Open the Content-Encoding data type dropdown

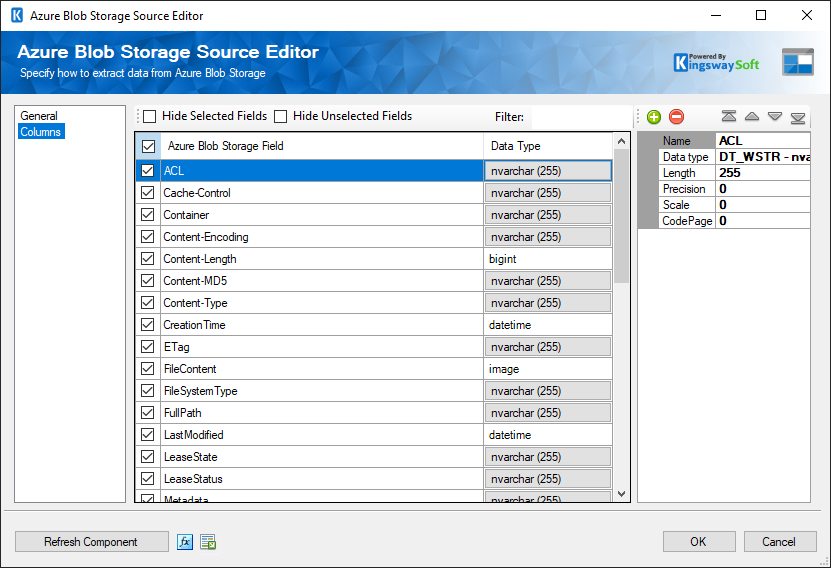click(548, 237)
